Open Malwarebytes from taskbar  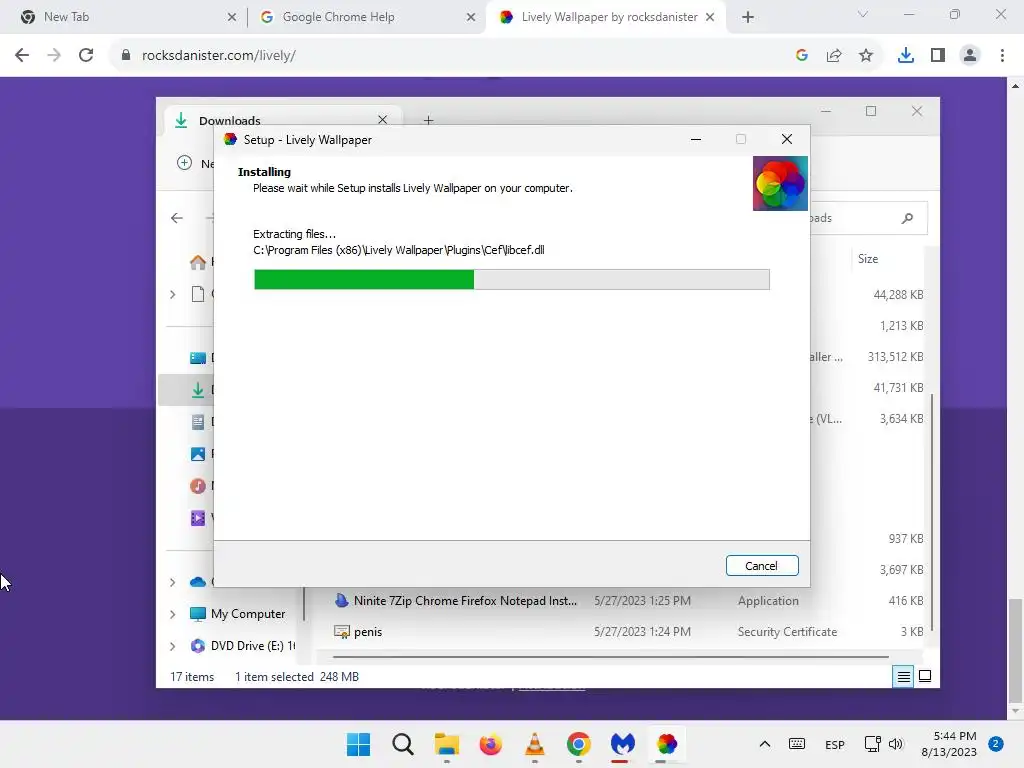pos(622,744)
